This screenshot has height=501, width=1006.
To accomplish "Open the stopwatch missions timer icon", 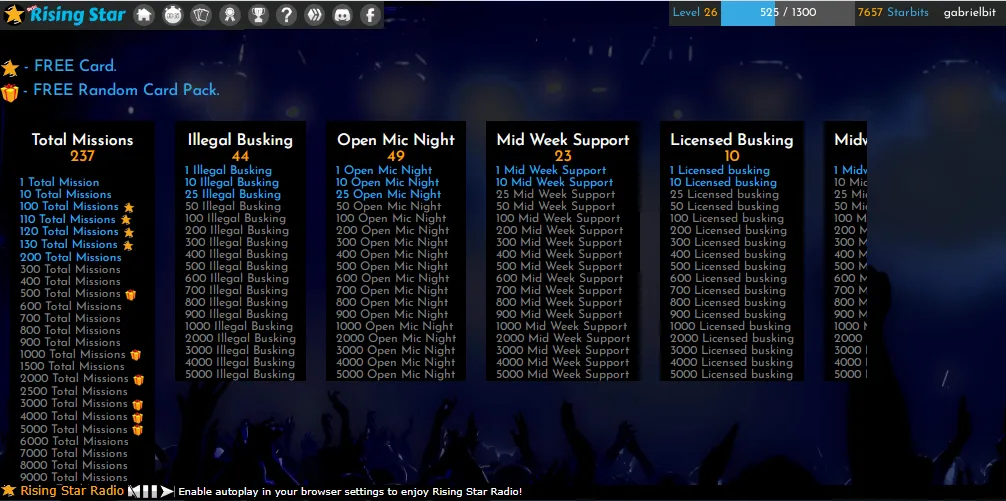I will (173, 15).
